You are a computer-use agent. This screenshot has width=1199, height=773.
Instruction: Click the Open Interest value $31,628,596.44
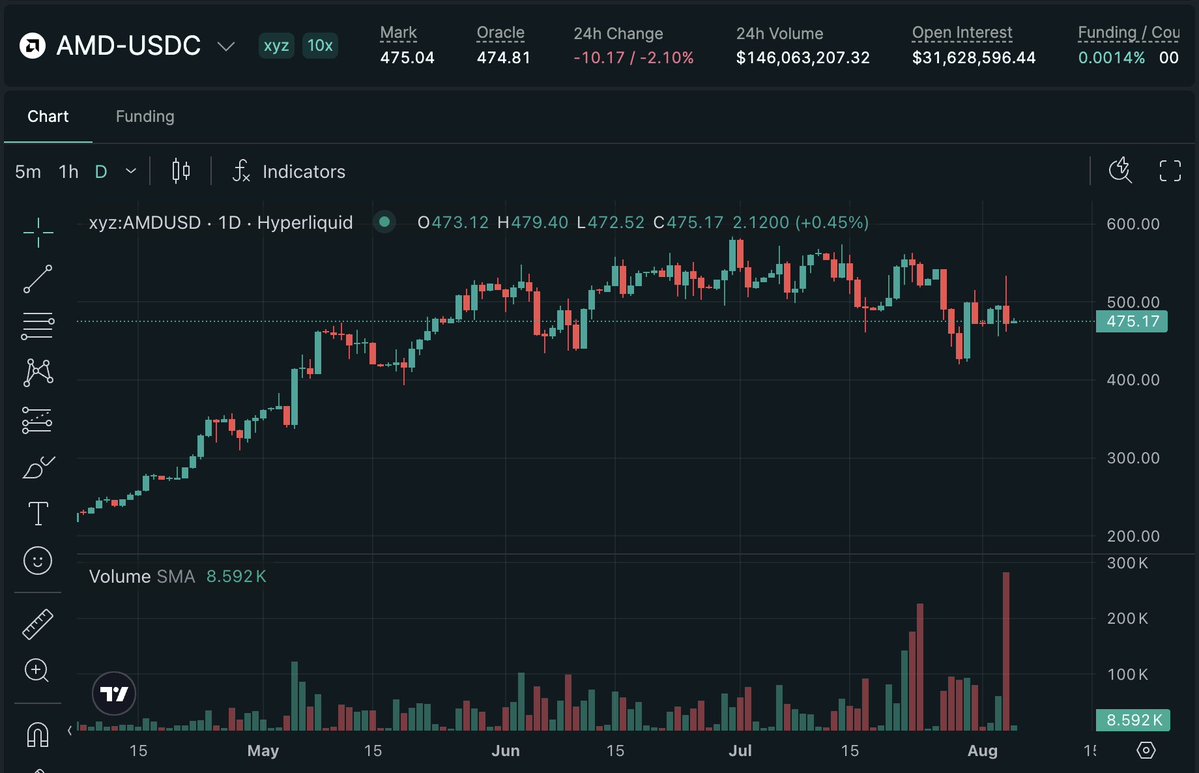click(x=973, y=58)
